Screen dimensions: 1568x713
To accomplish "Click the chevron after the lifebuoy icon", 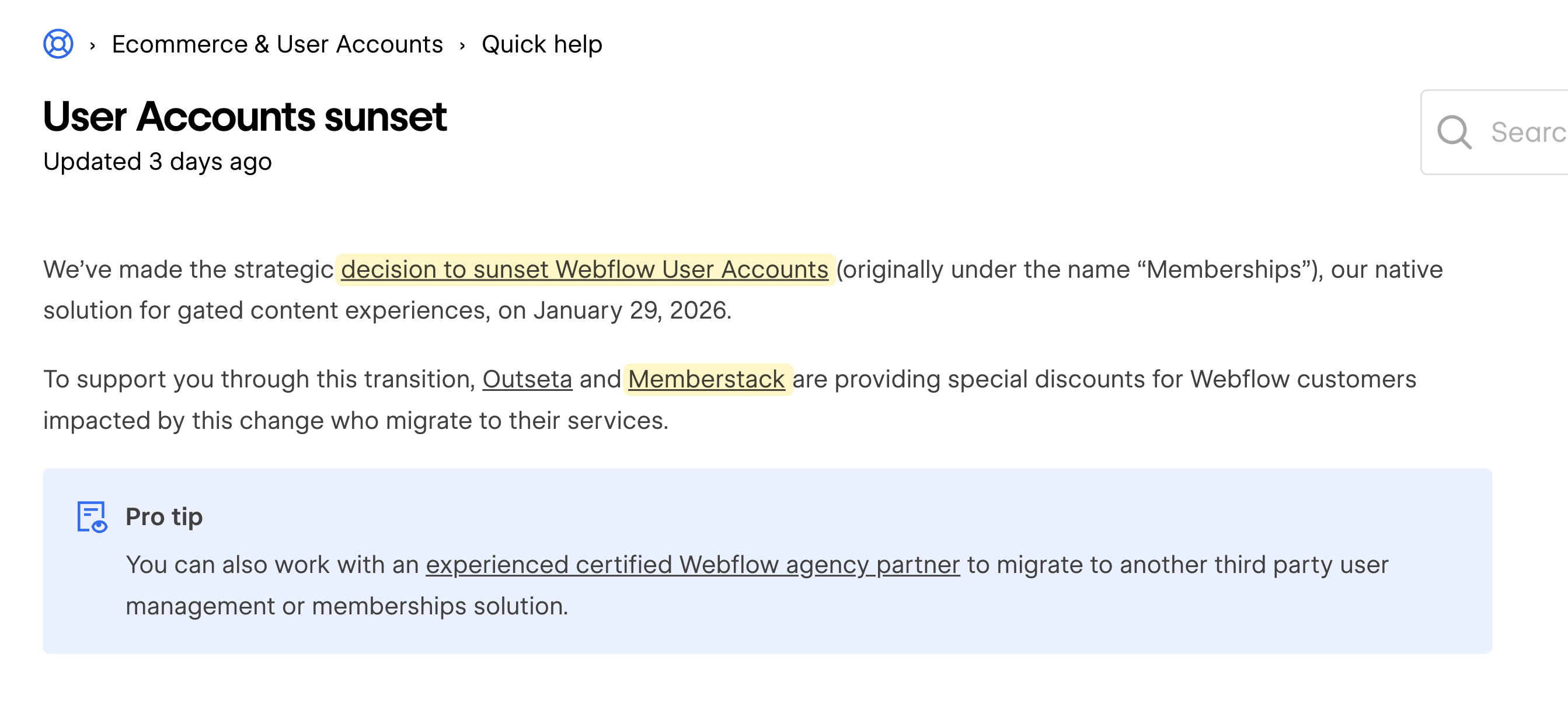I will click(x=92, y=44).
